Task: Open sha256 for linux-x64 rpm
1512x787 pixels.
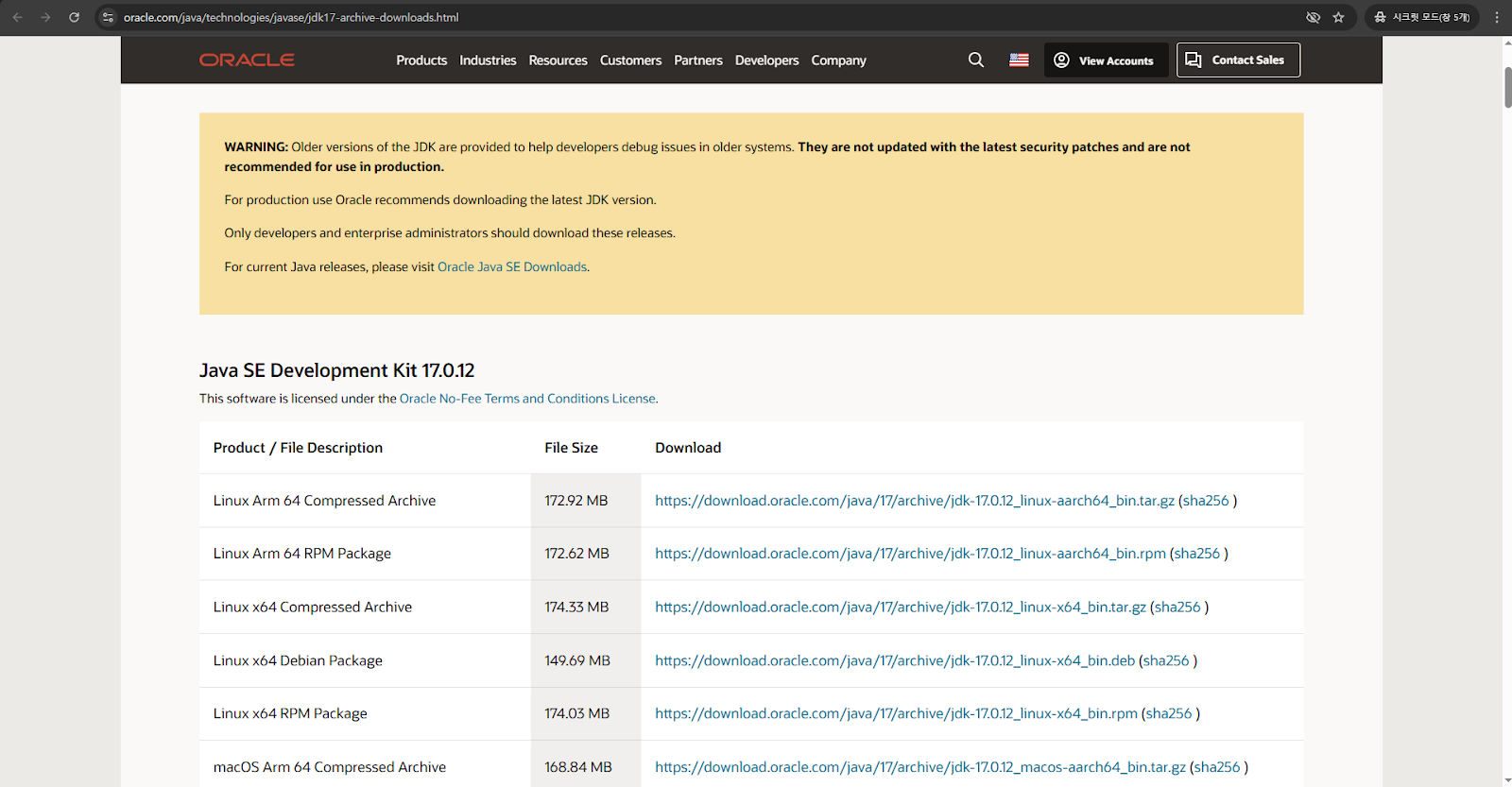Action: tap(1169, 713)
